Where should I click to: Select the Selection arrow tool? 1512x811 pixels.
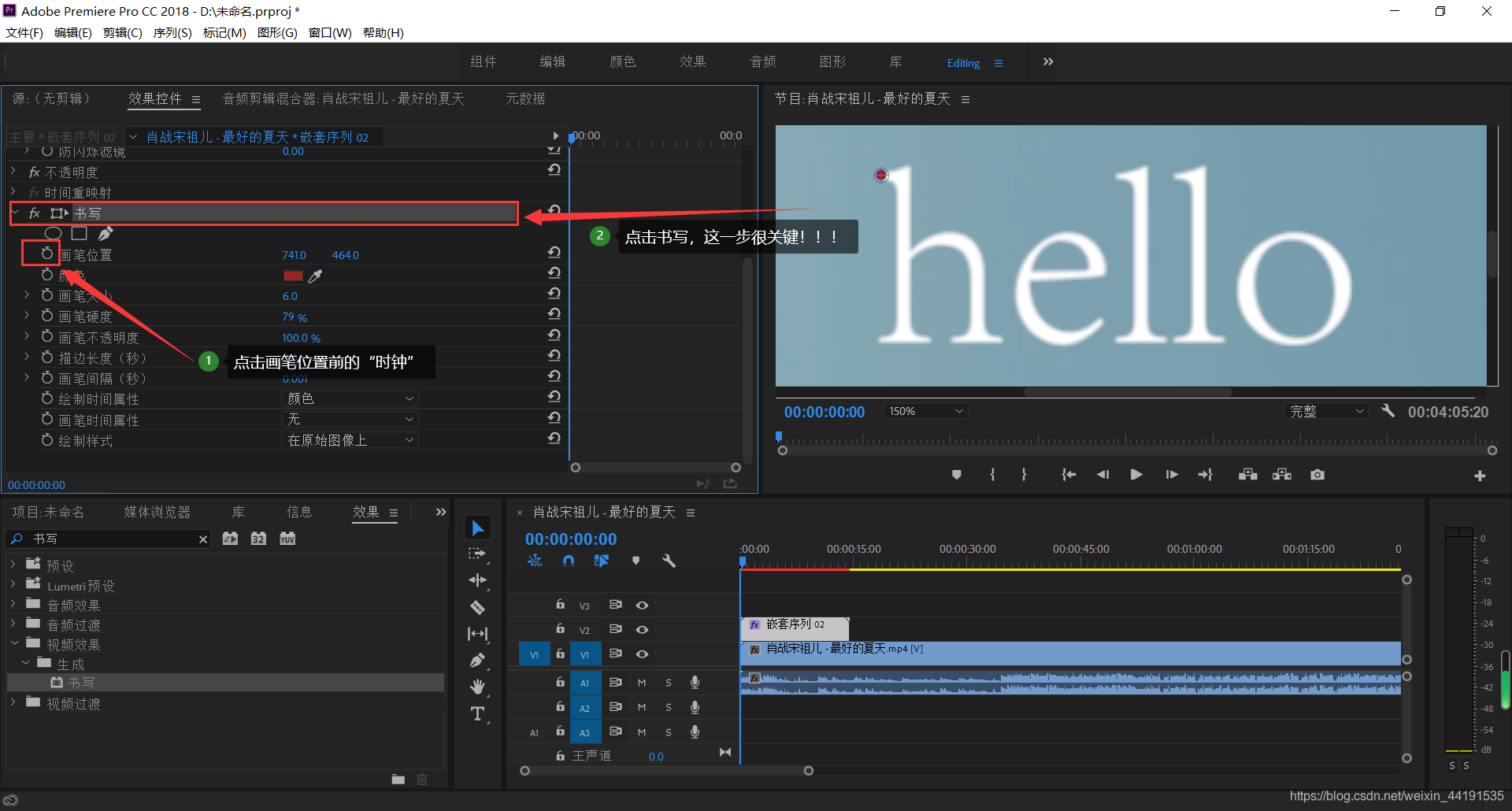477,528
